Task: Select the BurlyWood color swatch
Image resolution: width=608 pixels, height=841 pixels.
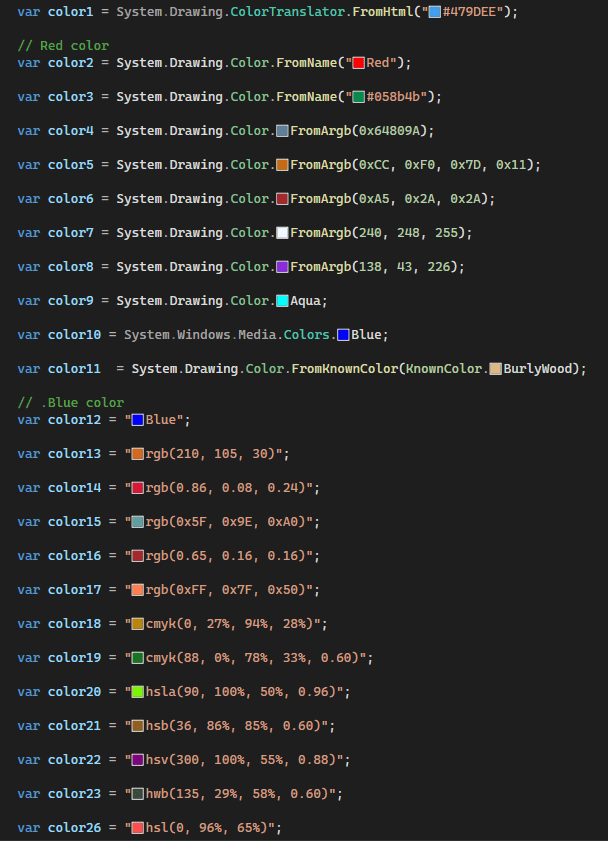Action: (495, 369)
